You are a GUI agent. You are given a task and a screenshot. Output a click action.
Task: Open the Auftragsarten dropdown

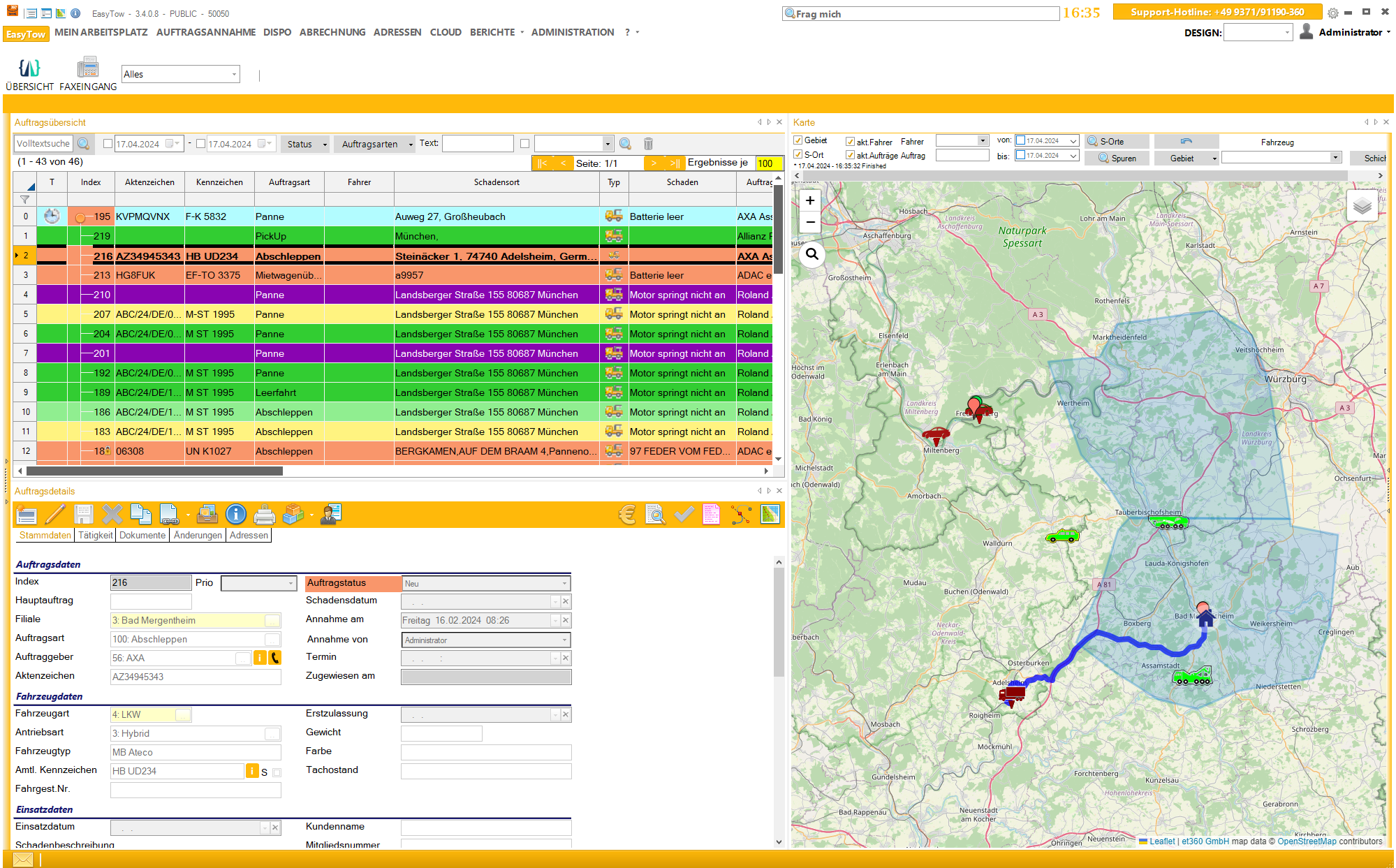pyautogui.click(x=374, y=144)
